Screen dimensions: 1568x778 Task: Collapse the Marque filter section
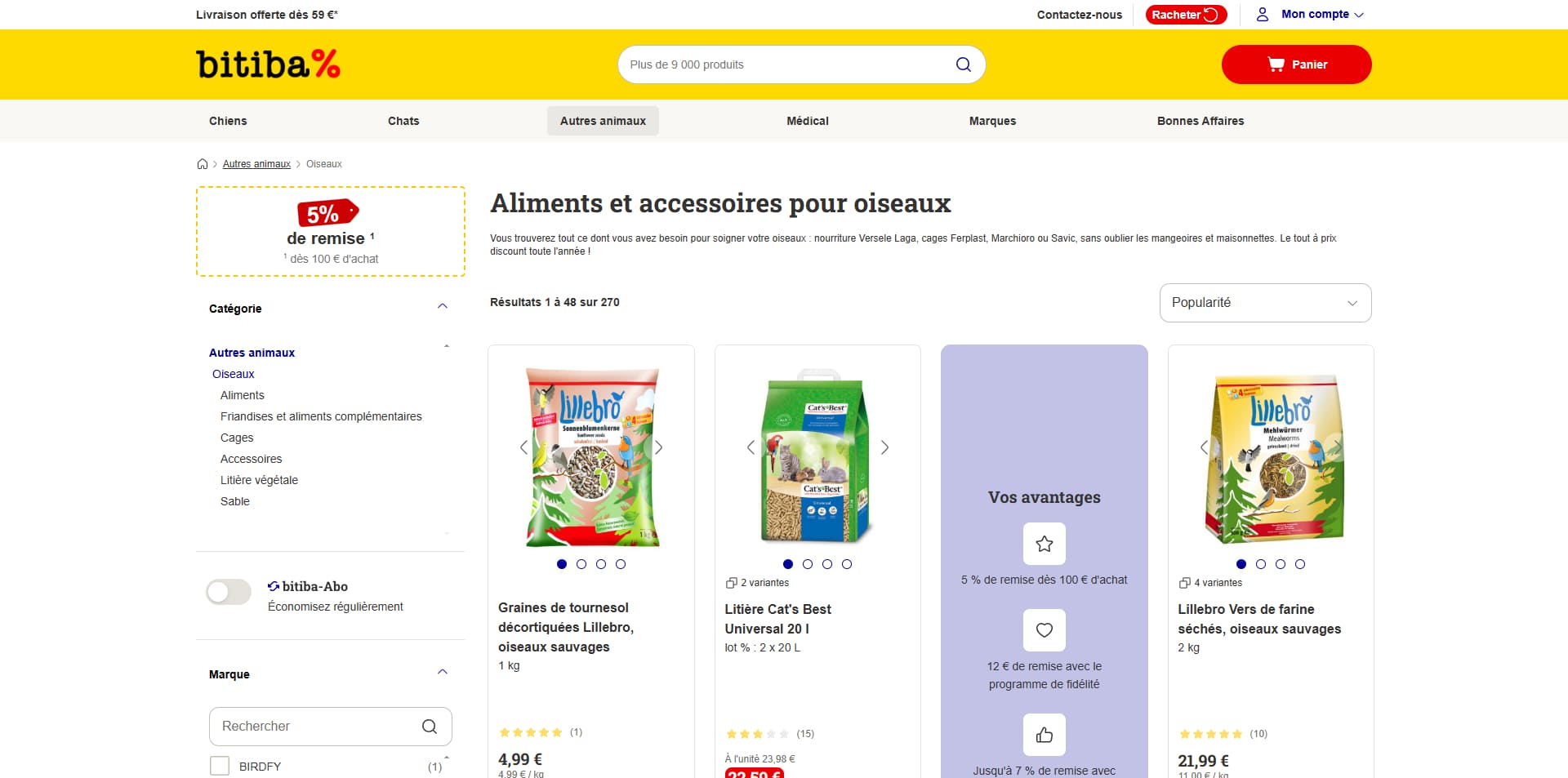[x=443, y=673]
